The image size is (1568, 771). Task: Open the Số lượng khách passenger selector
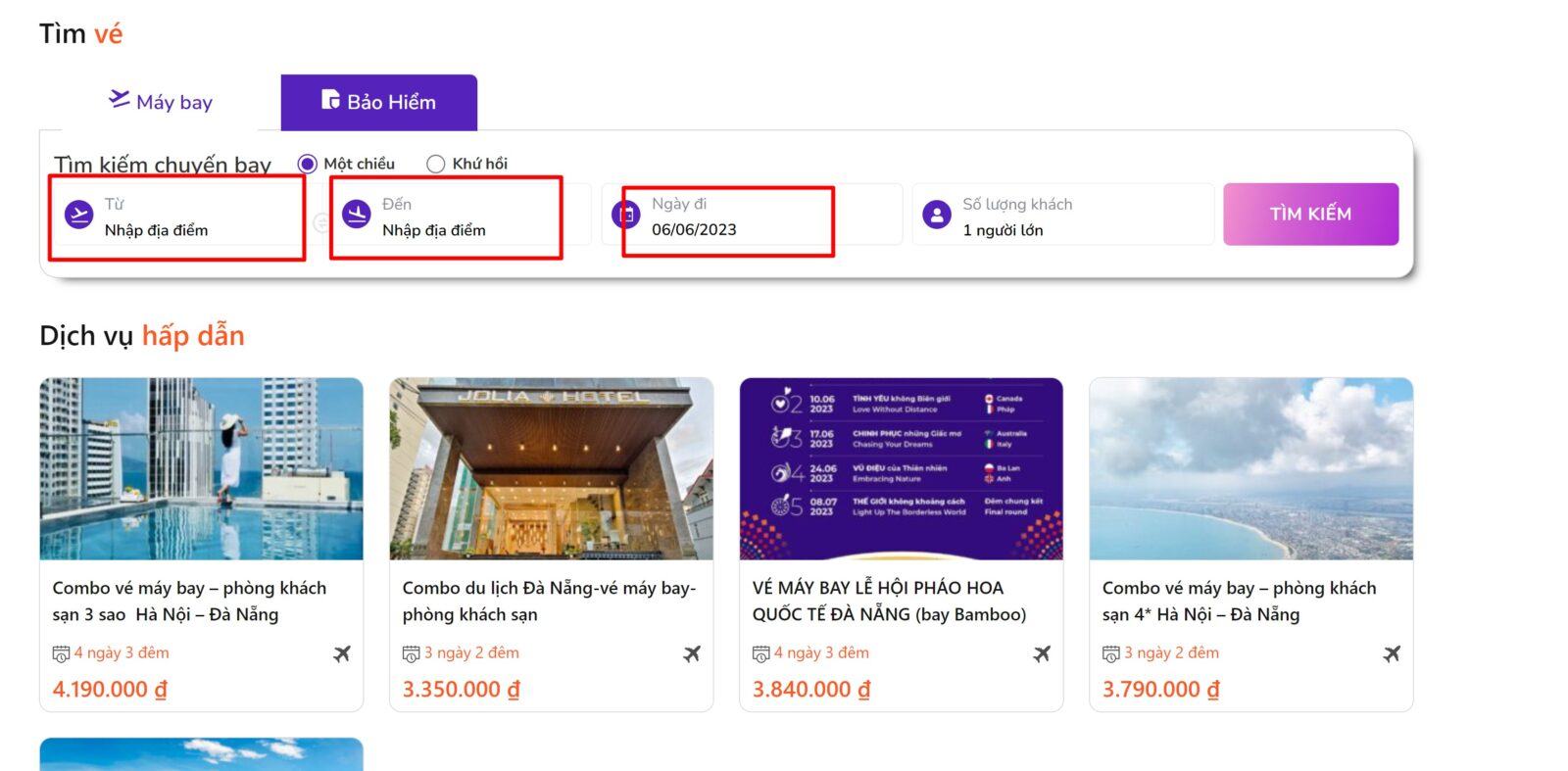tap(1063, 216)
